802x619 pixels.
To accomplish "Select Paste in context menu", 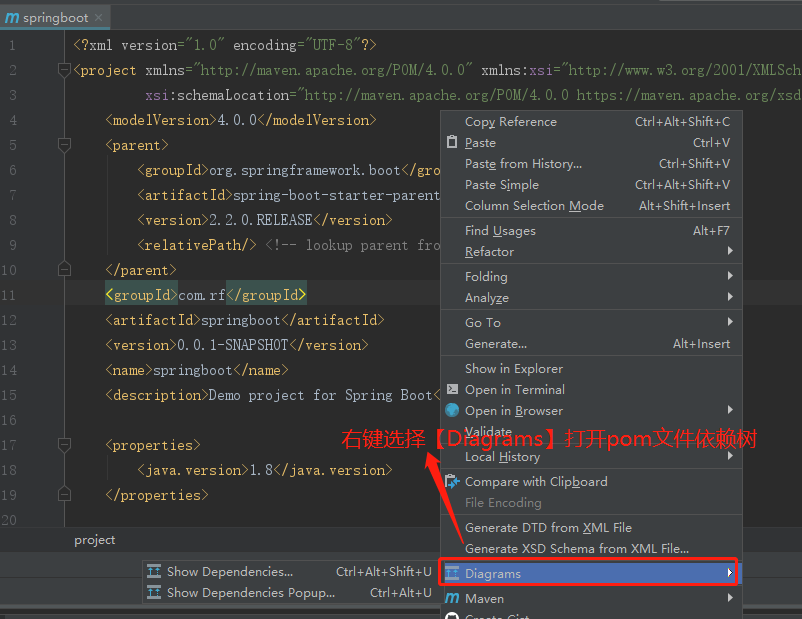I will (591, 143).
